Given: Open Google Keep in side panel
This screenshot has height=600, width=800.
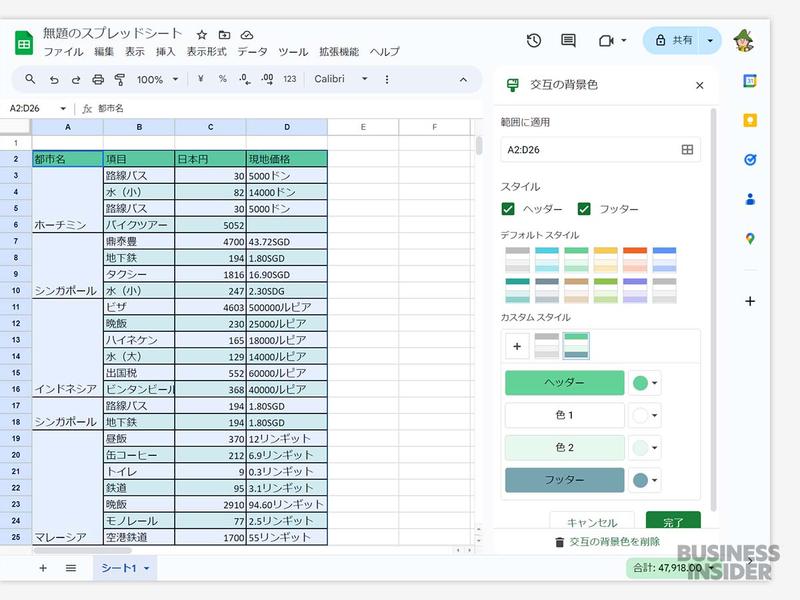Looking at the screenshot, I should point(750,120).
